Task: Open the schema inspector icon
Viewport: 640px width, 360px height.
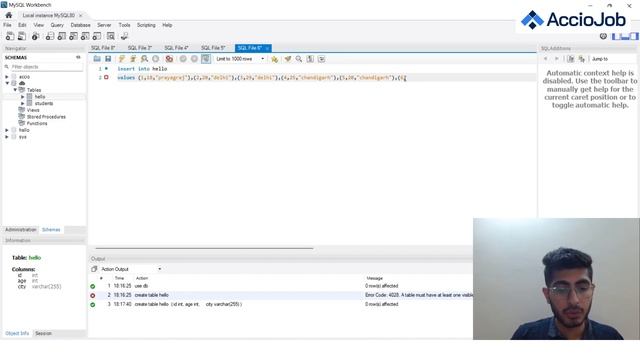Action: coord(36,36)
